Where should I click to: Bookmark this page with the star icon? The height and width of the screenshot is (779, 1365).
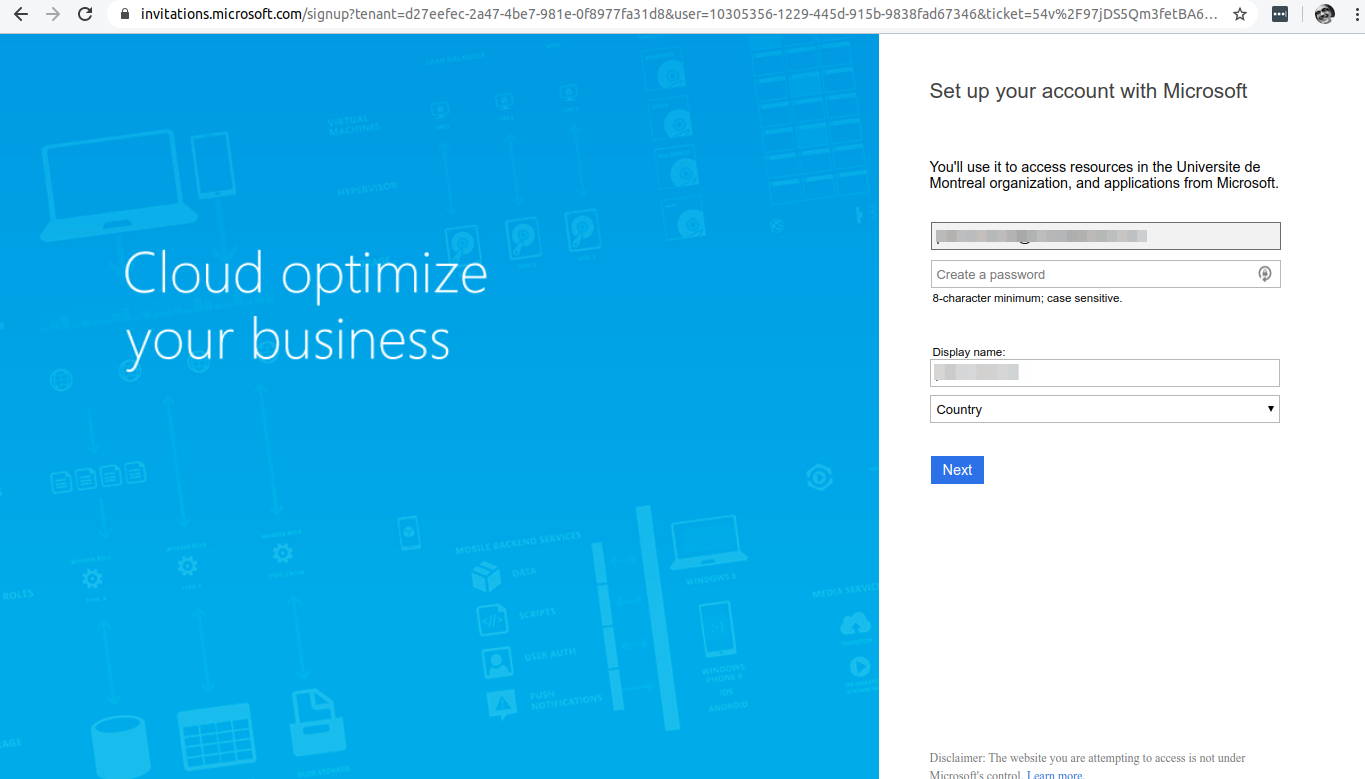click(1240, 15)
